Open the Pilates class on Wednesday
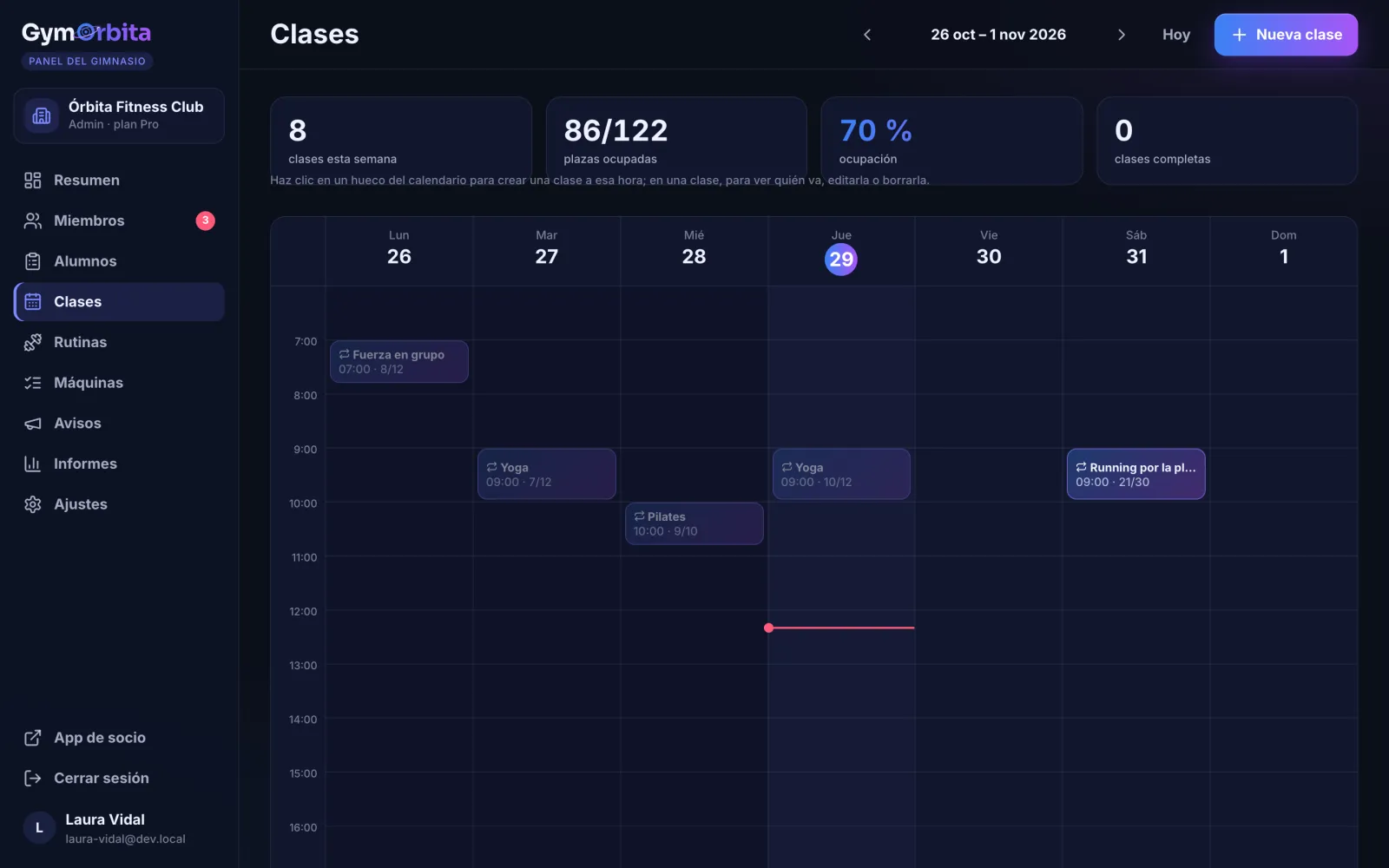The width and height of the screenshot is (1389, 868). pyautogui.click(x=694, y=523)
